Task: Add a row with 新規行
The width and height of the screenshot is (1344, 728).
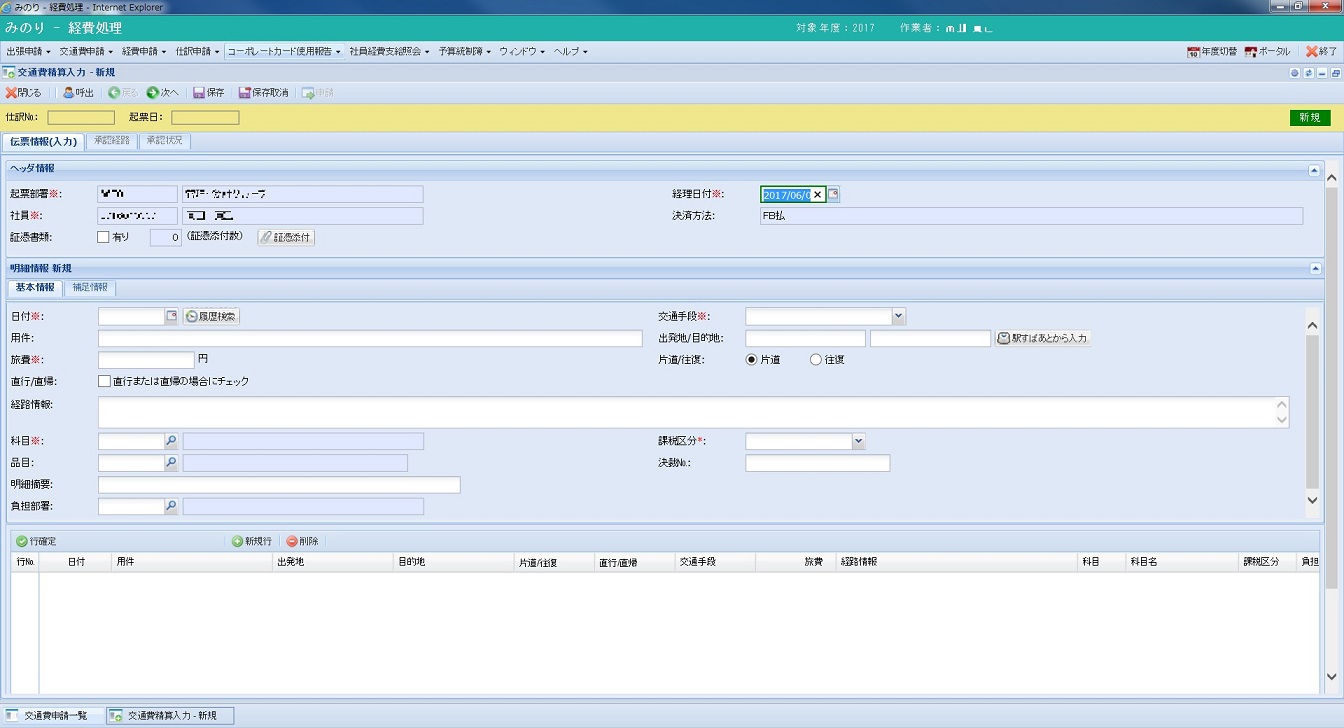Action: click(252, 541)
